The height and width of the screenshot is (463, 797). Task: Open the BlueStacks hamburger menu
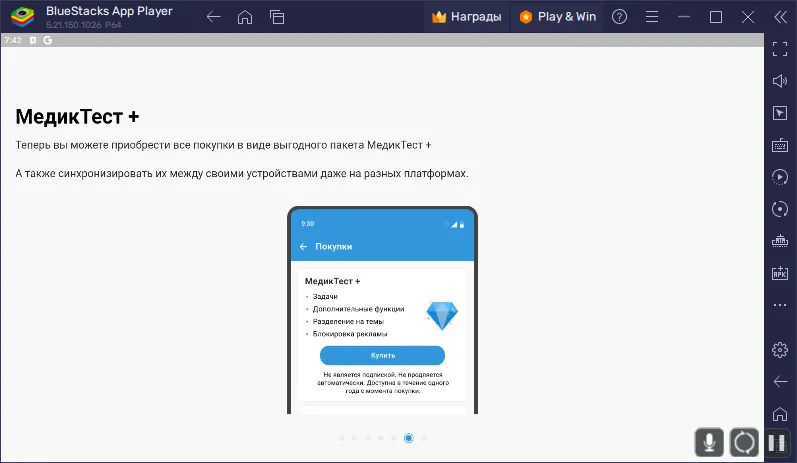tap(652, 17)
